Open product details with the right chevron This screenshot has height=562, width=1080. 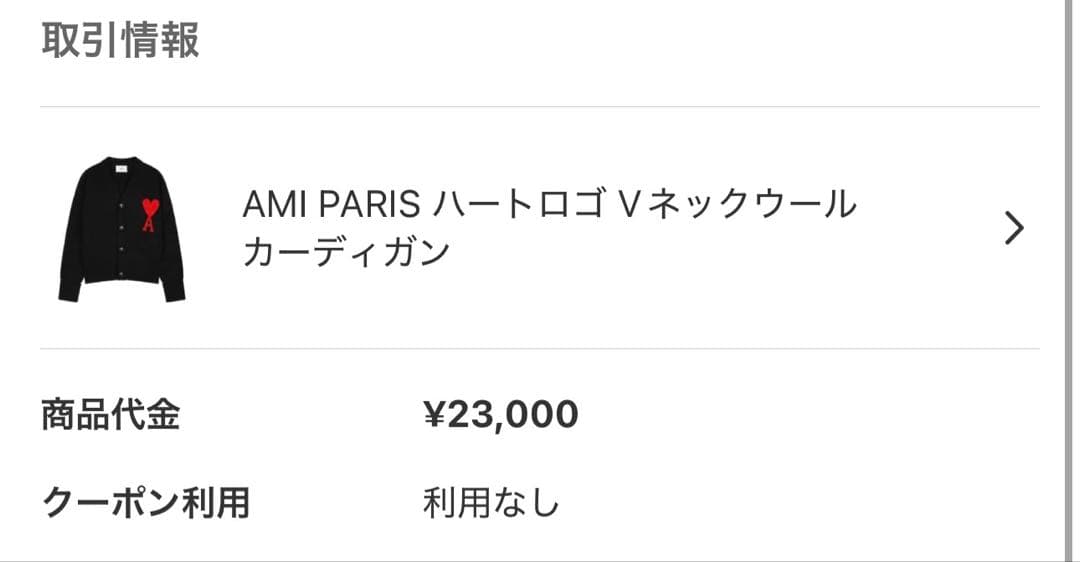1014,229
